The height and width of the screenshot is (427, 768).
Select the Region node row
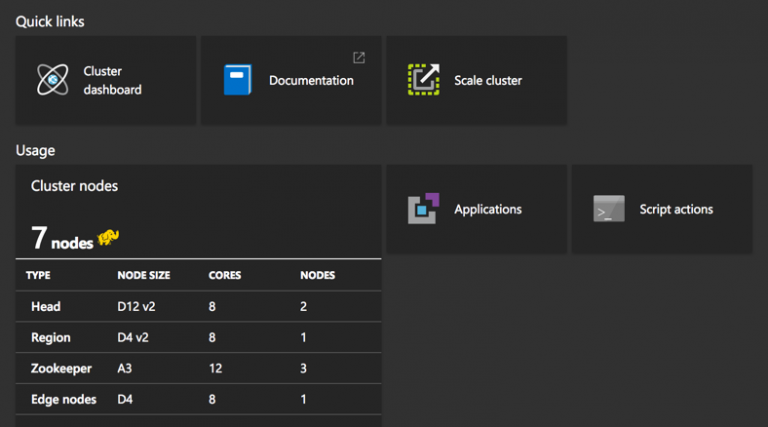[x=198, y=337]
